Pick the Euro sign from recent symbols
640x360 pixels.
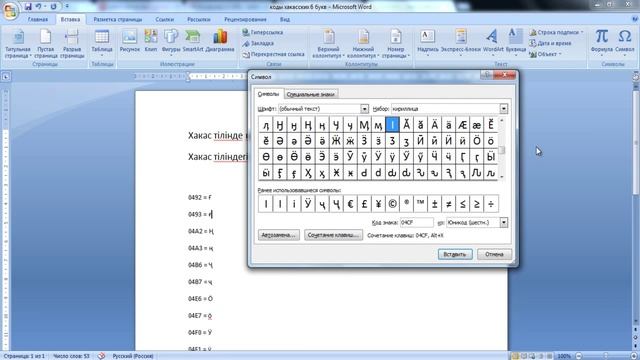pyautogui.click(x=350, y=204)
